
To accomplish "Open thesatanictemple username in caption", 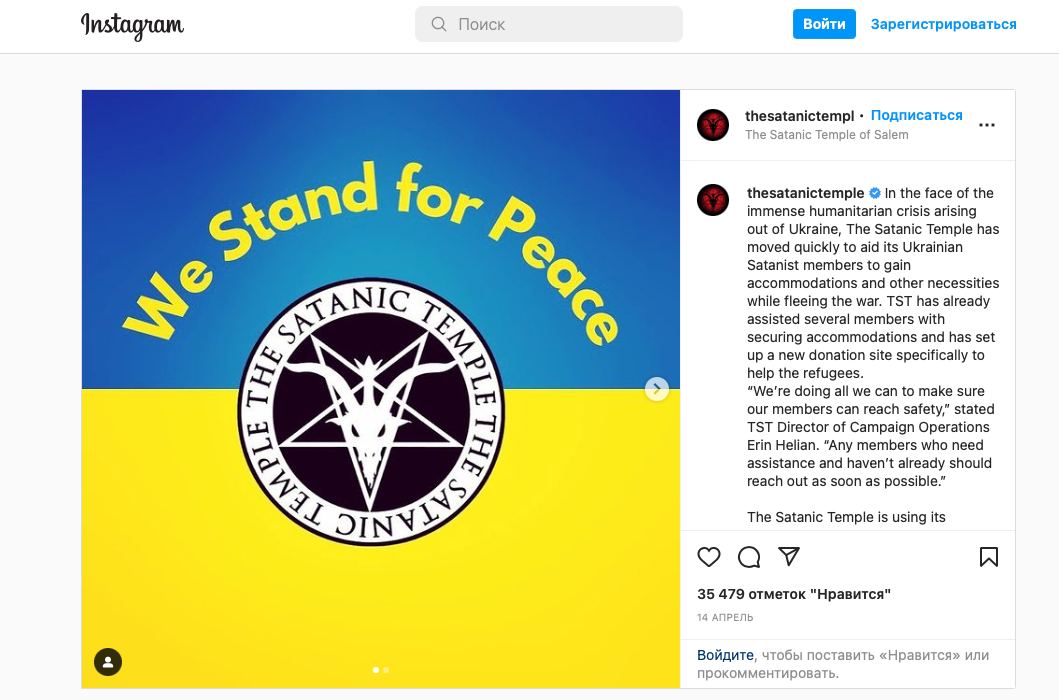I will pyautogui.click(x=805, y=193).
